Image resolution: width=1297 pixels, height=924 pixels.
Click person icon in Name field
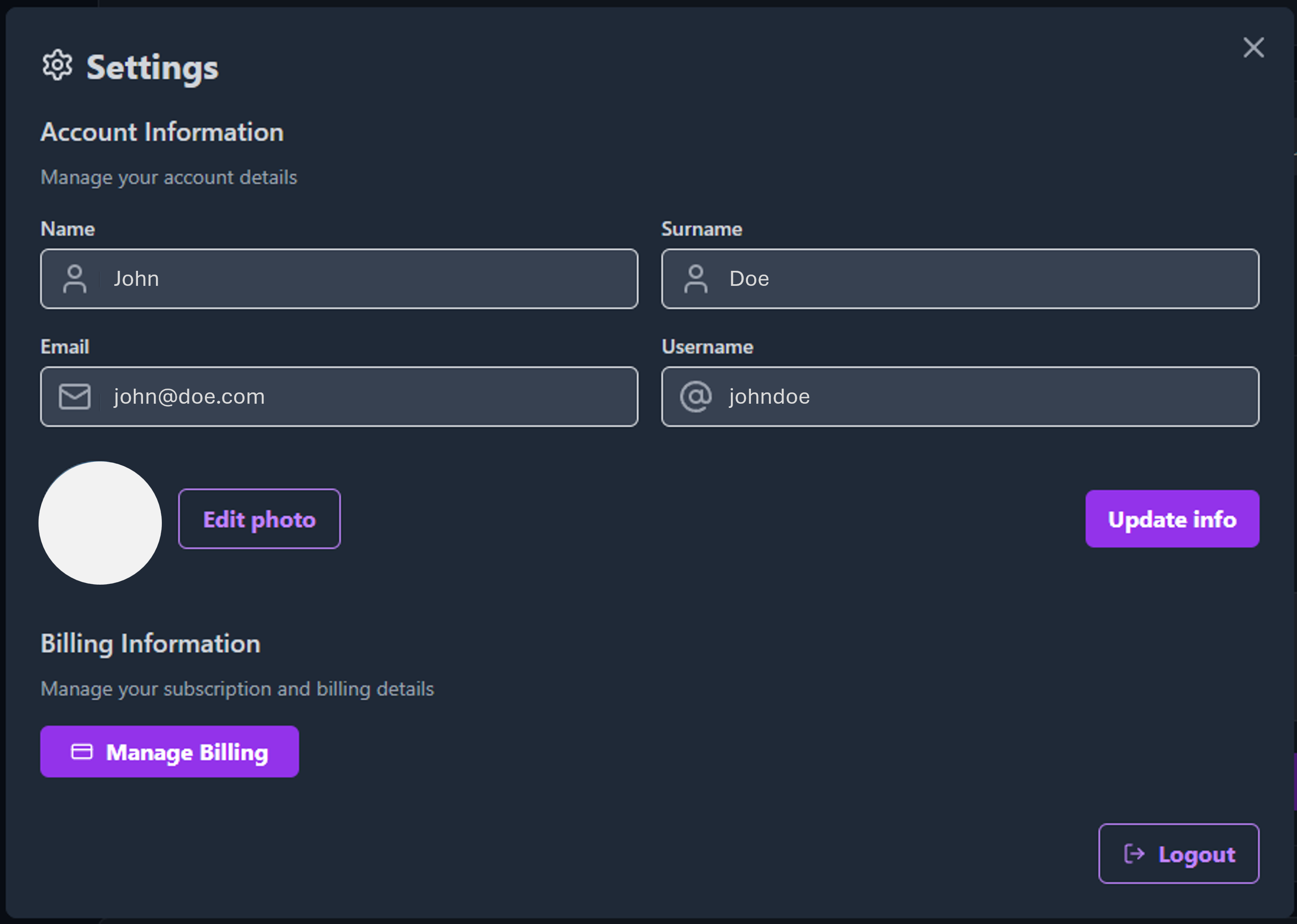[74, 279]
